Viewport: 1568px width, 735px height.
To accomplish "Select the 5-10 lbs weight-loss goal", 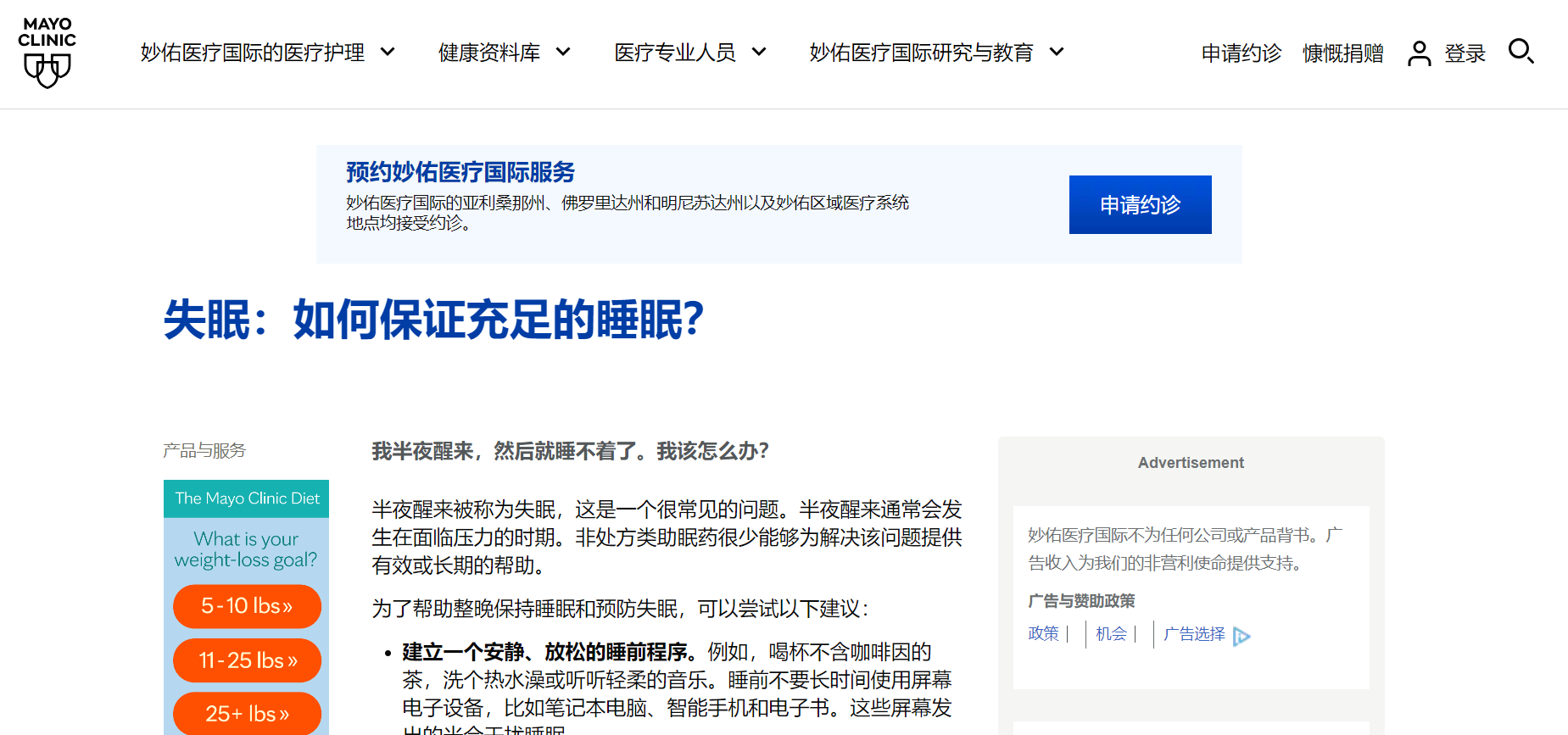I will click(247, 606).
